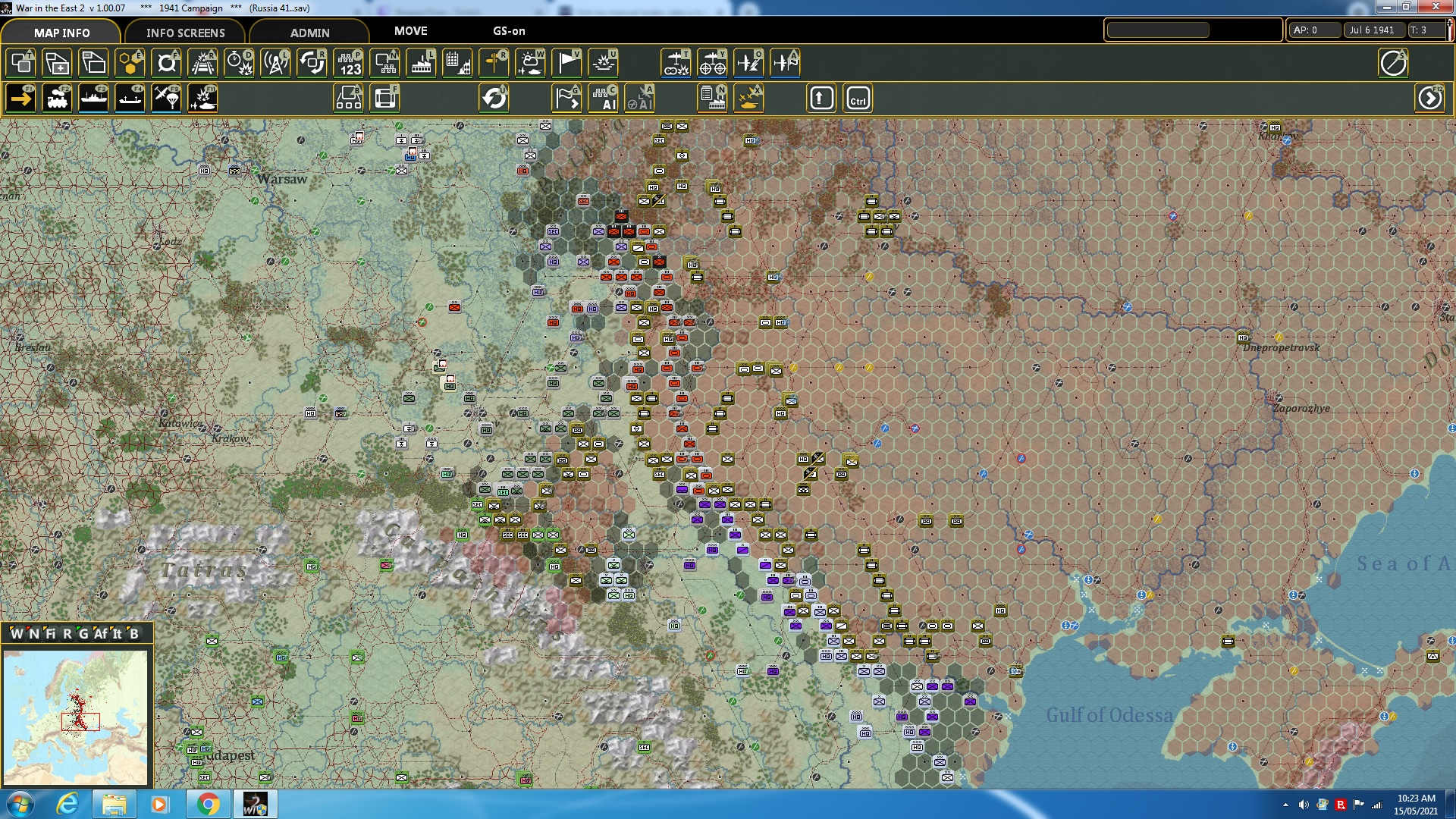Select the W nation filter button
Screen dimensions: 1456x819
pyautogui.click(x=17, y=633)
